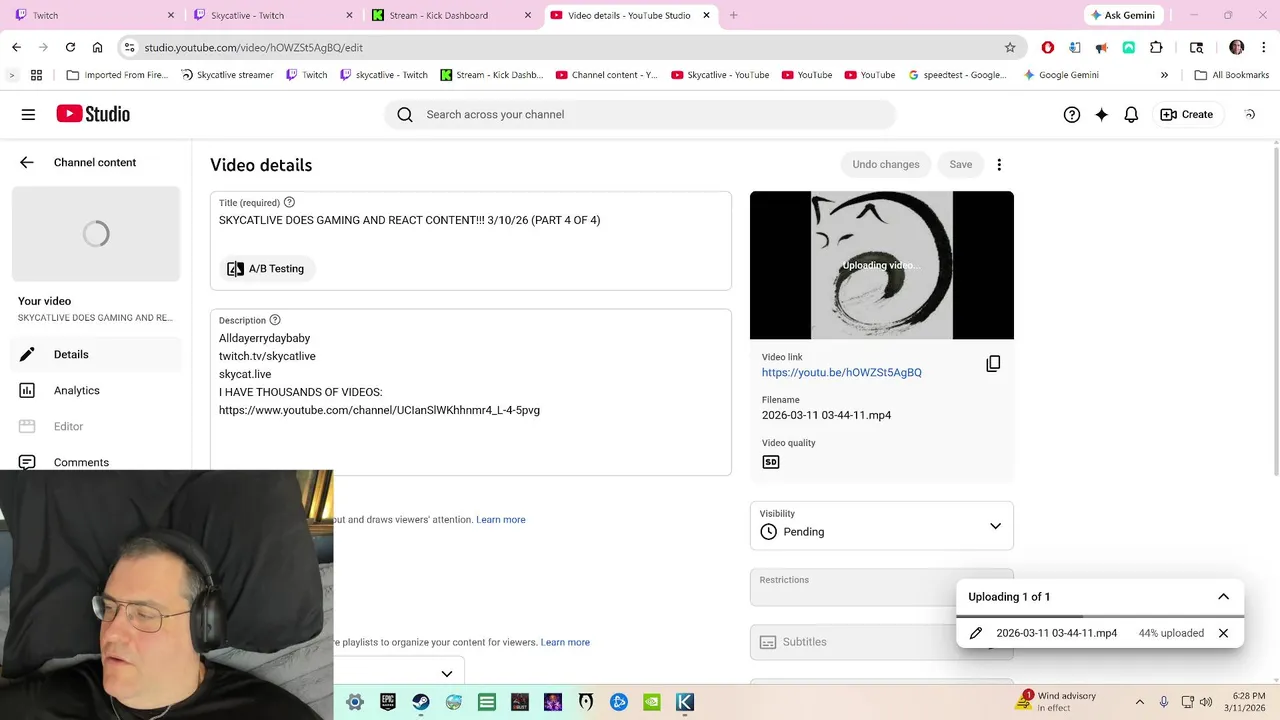Open Kick app from the taskbar
Screen dimensions: 1280x720
coord(685,702)
